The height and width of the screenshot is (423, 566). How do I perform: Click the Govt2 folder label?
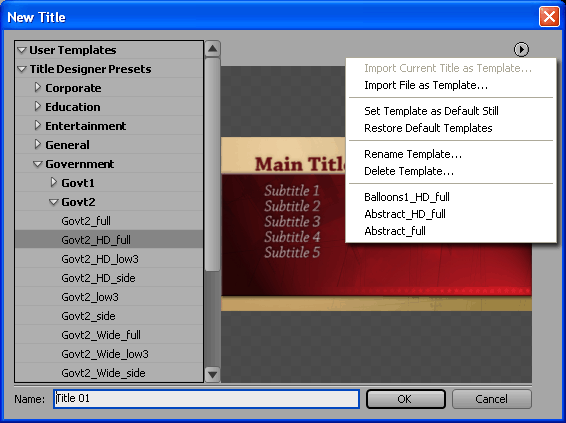pyautogui.click(x=78, y=202)
